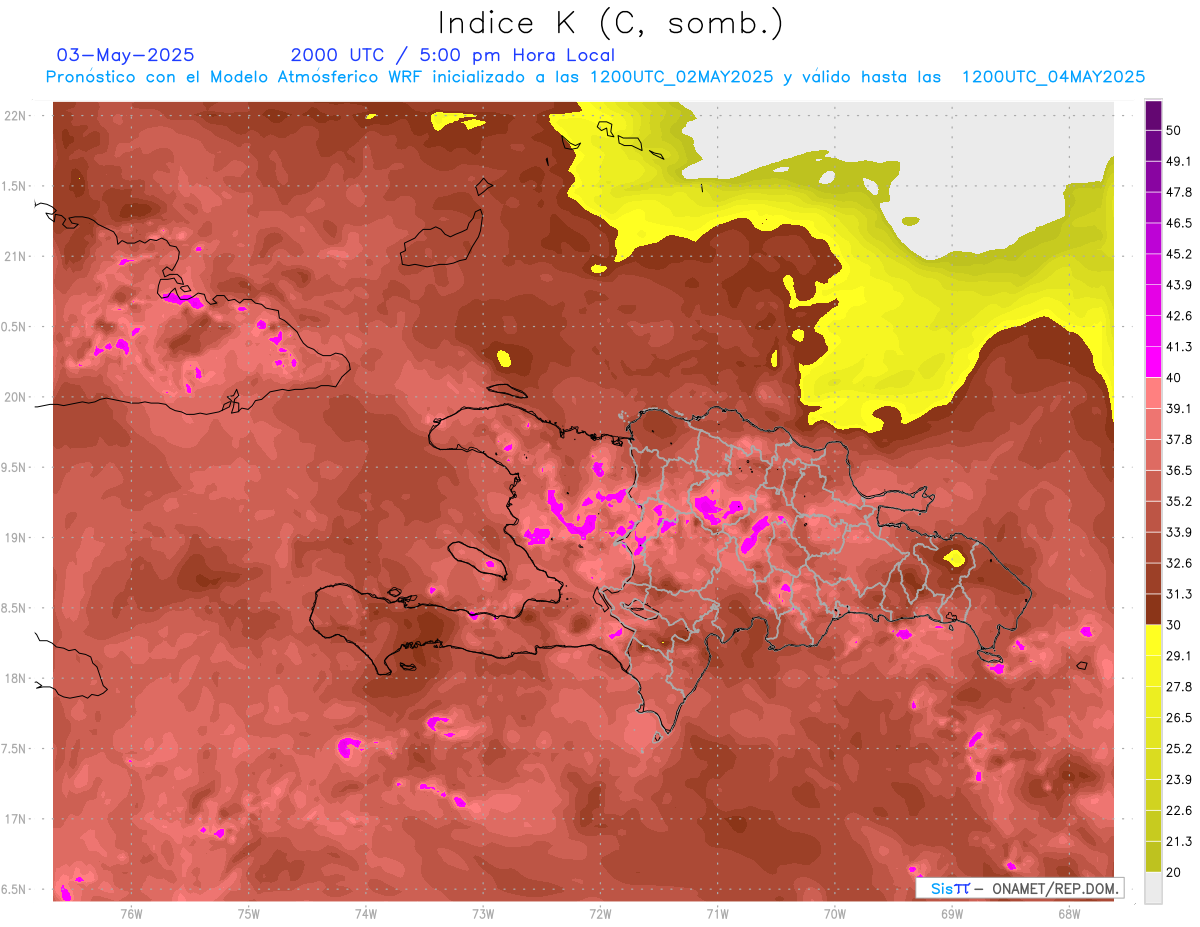Click the legend value "26.5"
This screenshot has height=927, width=1200.
tap(1179, 718)
